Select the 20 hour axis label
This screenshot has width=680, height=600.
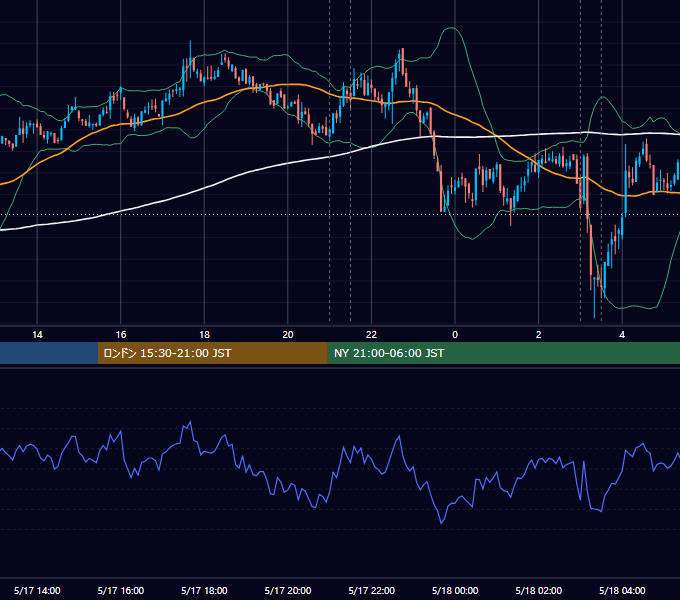coord(288,335)
